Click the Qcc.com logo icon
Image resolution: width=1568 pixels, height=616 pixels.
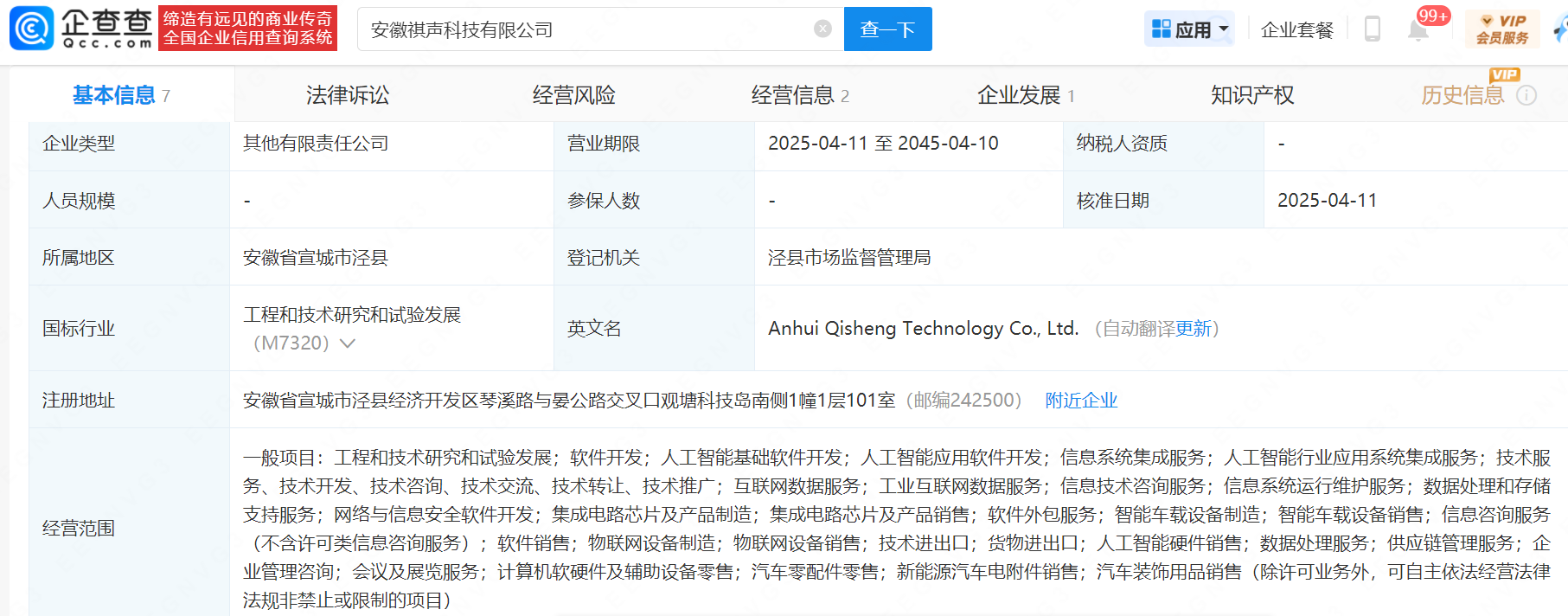(32, 29)
